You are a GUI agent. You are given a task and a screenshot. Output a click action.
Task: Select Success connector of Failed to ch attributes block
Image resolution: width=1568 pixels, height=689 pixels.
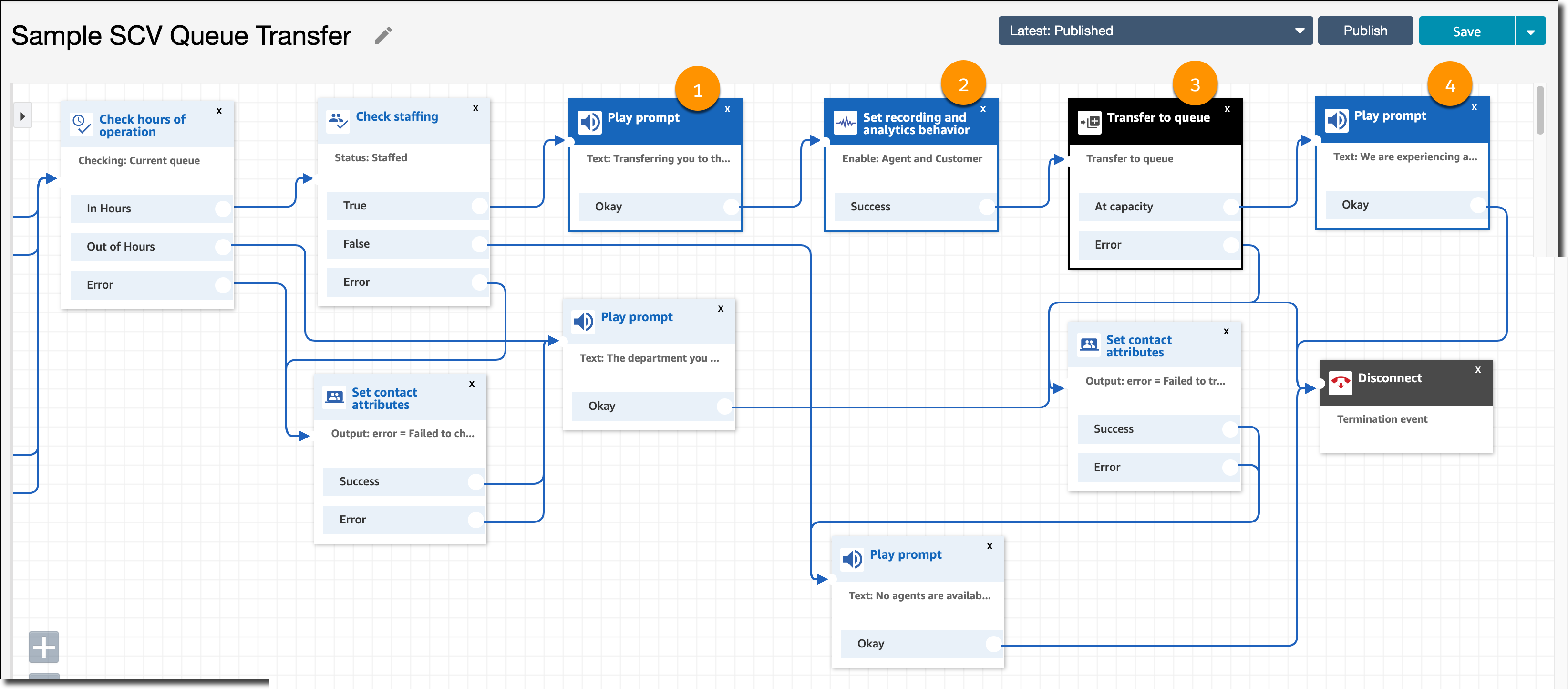coord(476,482)
